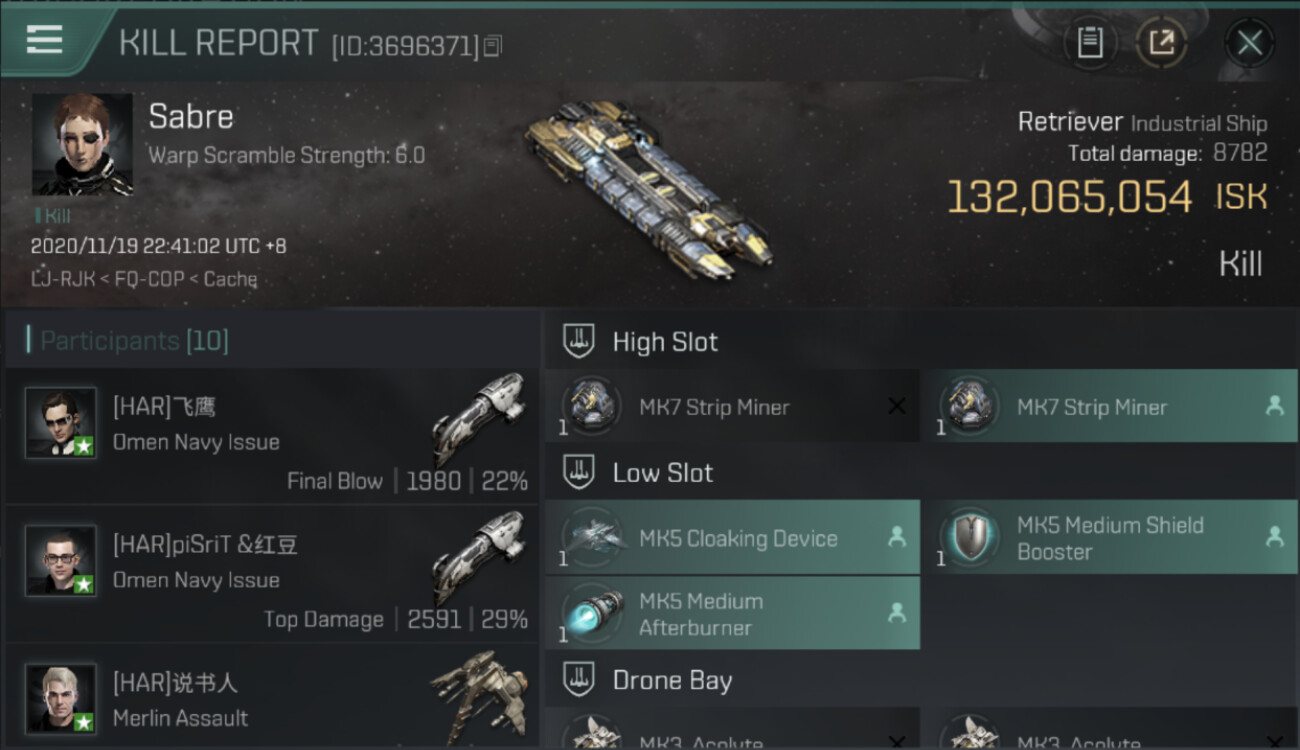Open MK5 Cloaking Device item
The image size is (1300, 750).
(x=732, y=538)
